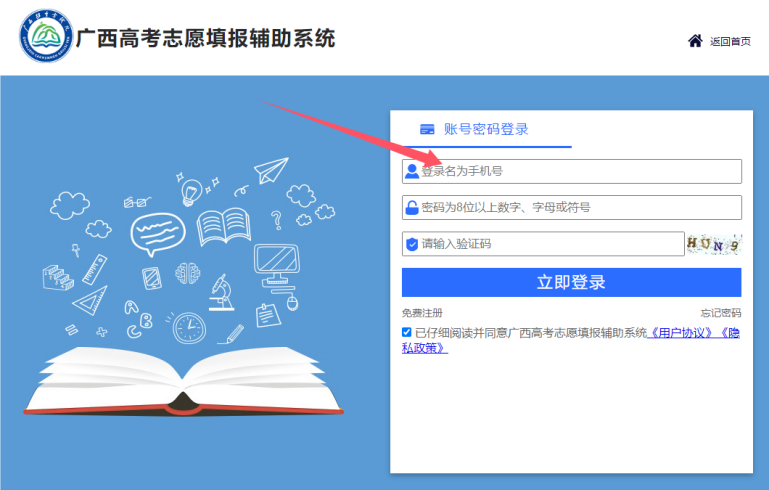Image resolution: width=769 pixels, height=490 pixels.
Task: Focus the 登录名为手机号 username input
Action: [x=571, y=171]
